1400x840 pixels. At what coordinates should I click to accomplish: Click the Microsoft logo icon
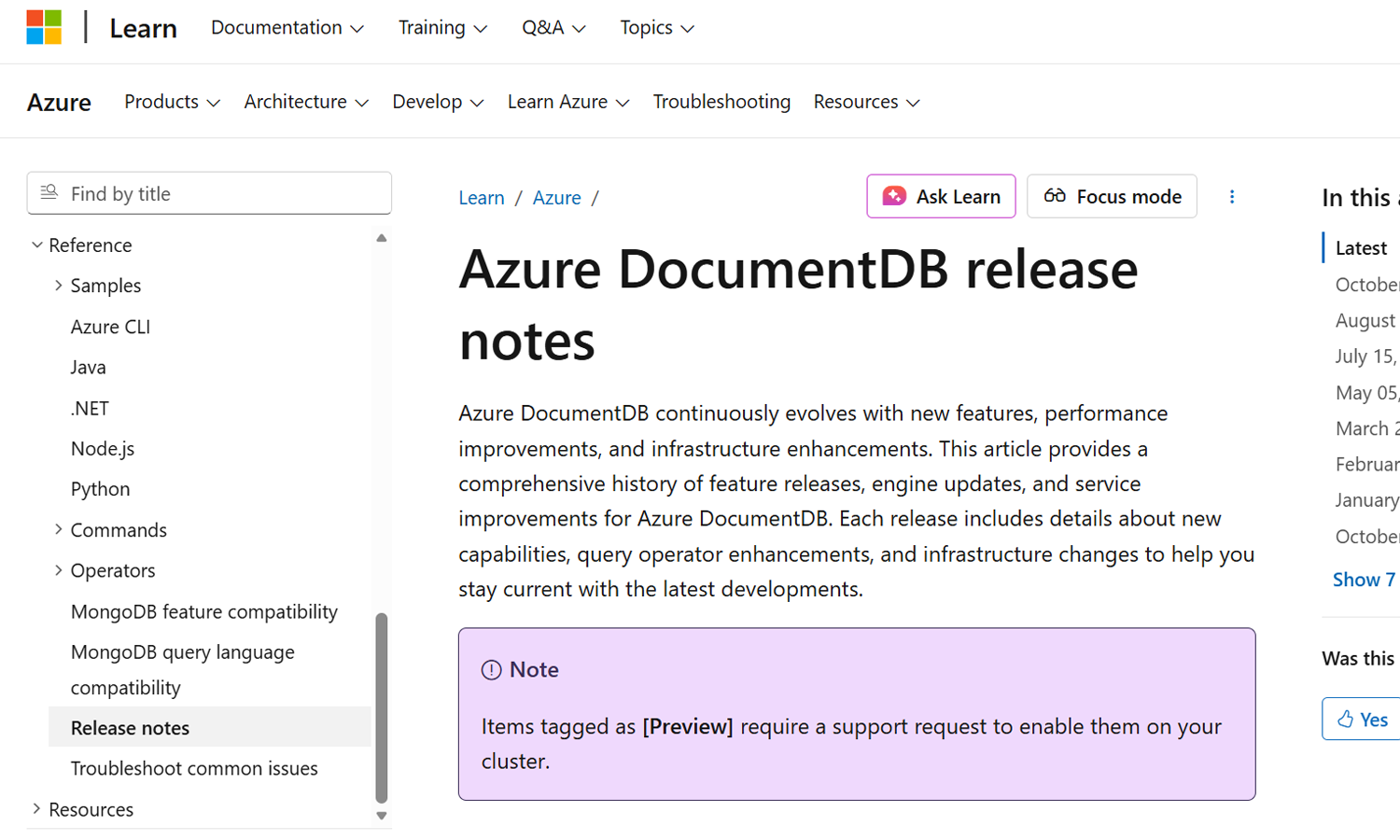coord(44,27)
